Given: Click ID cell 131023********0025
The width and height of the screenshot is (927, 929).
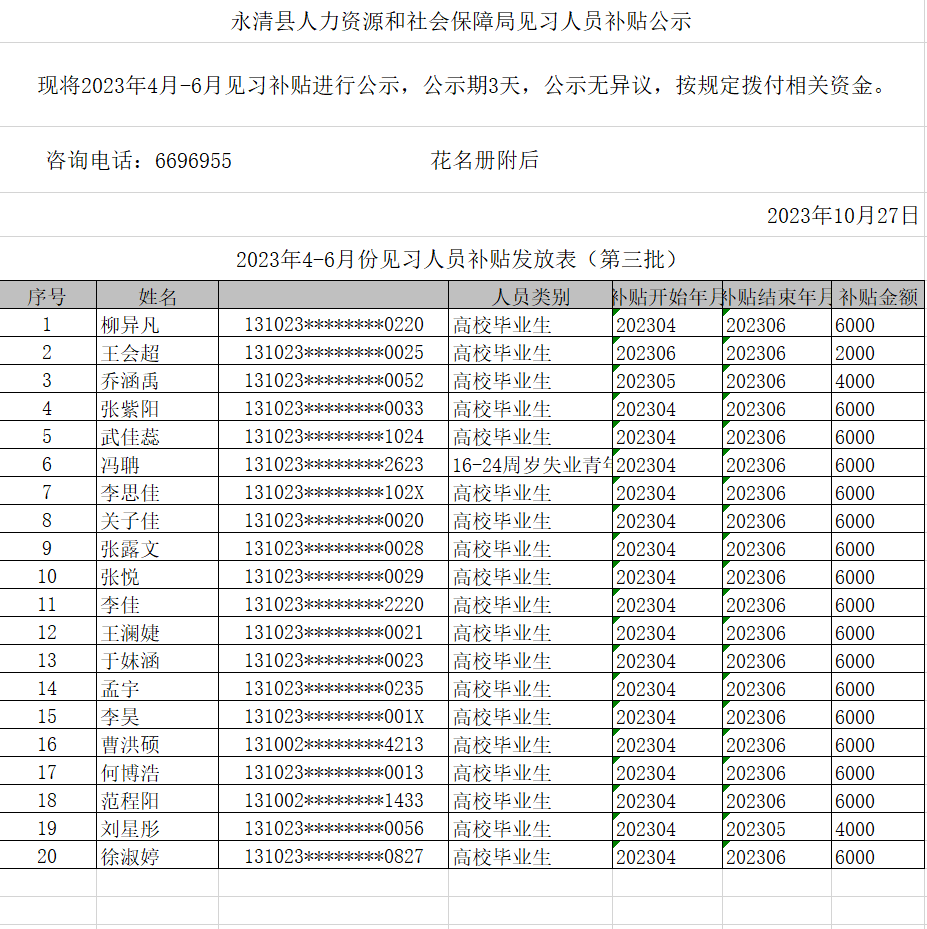Looking at the screenshot, I should [x=333, y=352].
